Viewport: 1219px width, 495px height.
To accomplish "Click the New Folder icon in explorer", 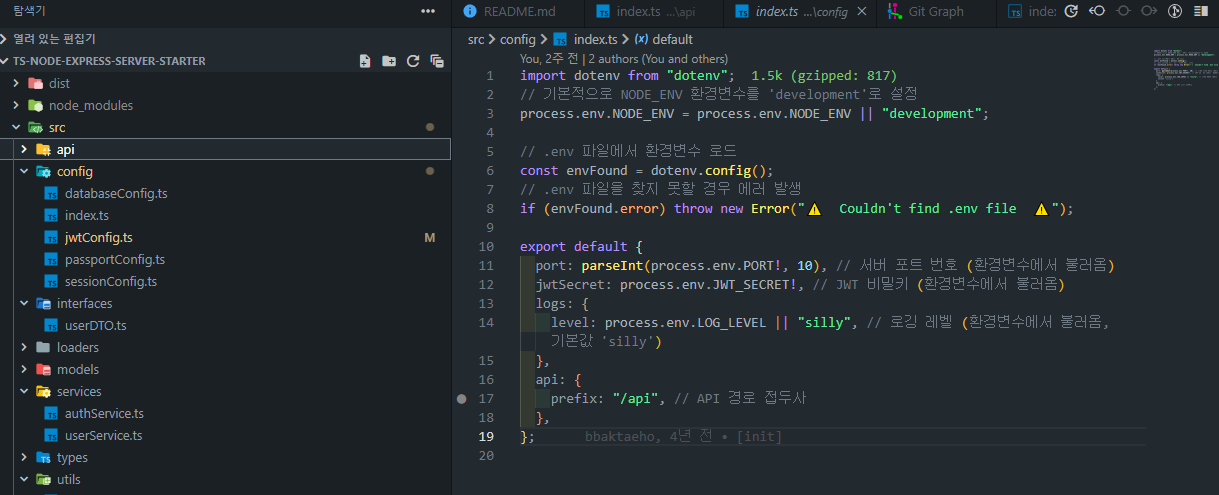I will pyautogui.click(x=389, y=61).
